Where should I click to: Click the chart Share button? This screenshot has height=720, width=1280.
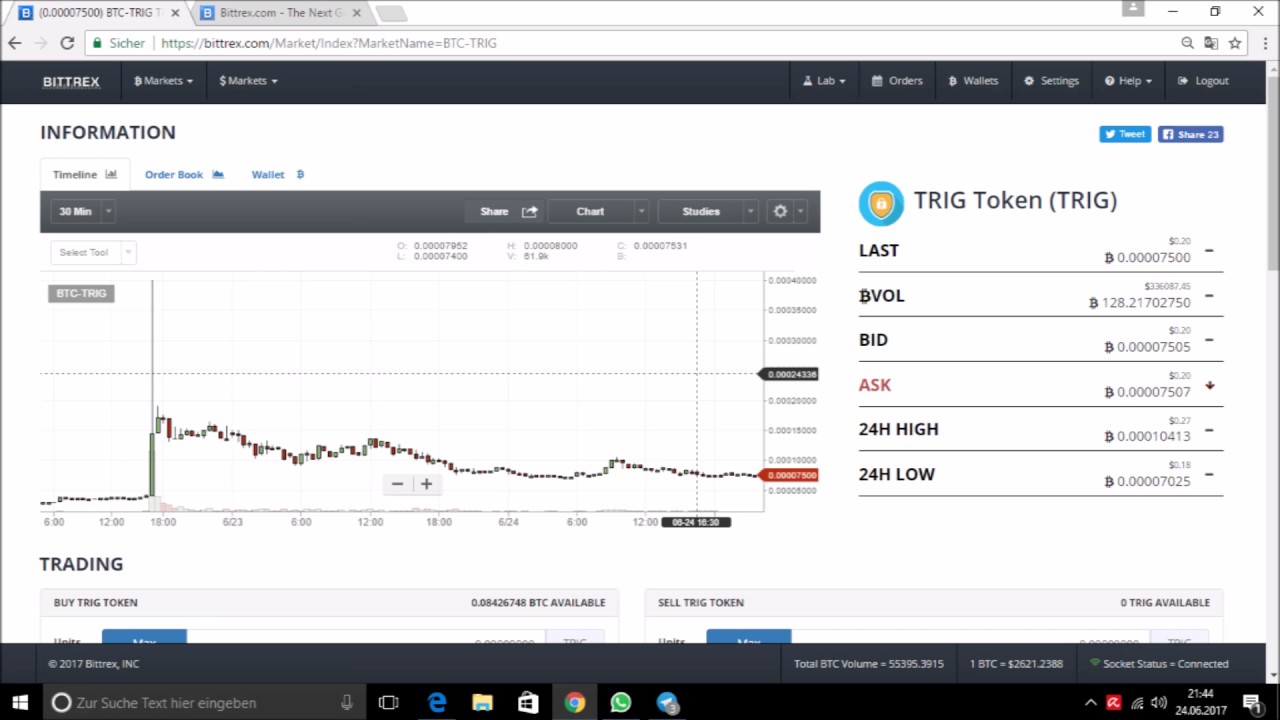(x=508, y=211)
